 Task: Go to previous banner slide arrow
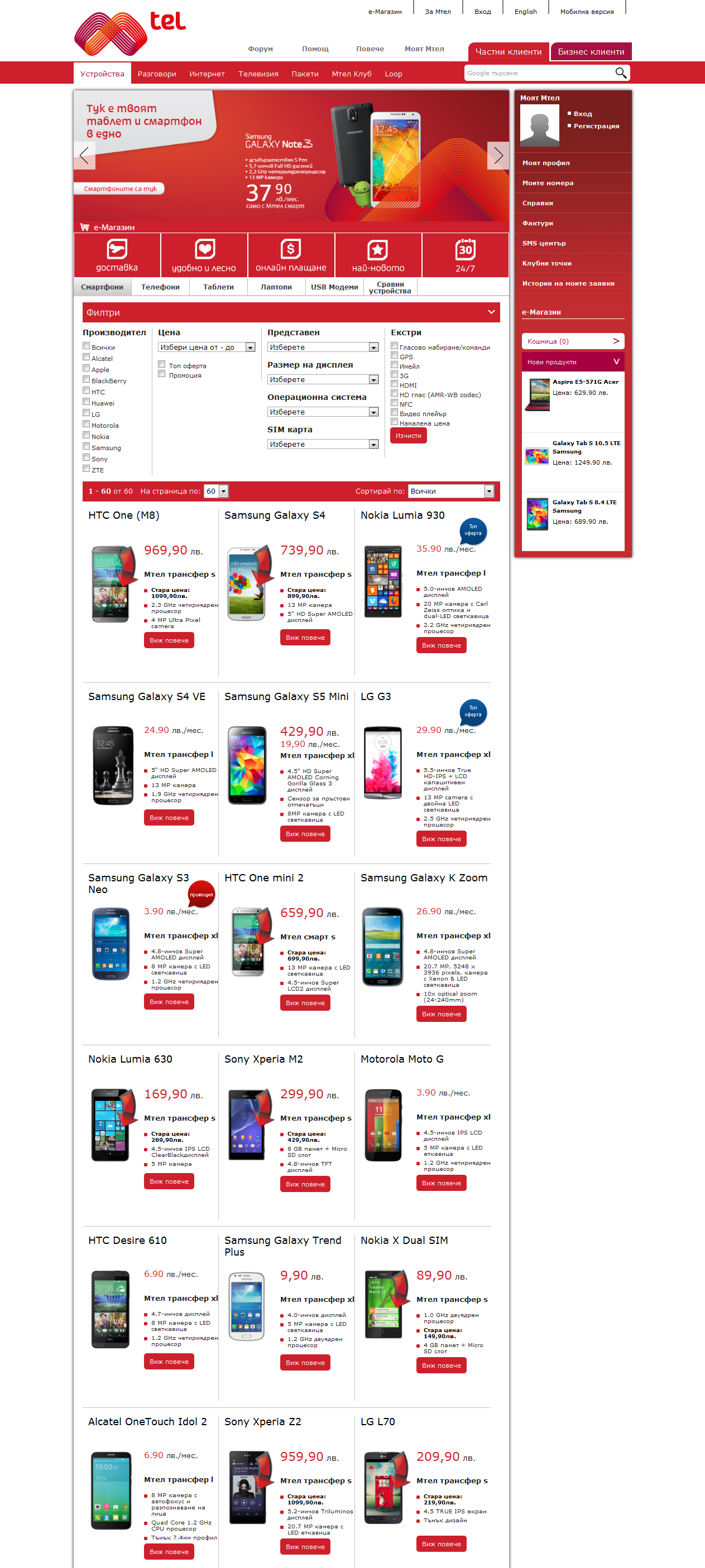pyautogui.click(x=85, y=156)
